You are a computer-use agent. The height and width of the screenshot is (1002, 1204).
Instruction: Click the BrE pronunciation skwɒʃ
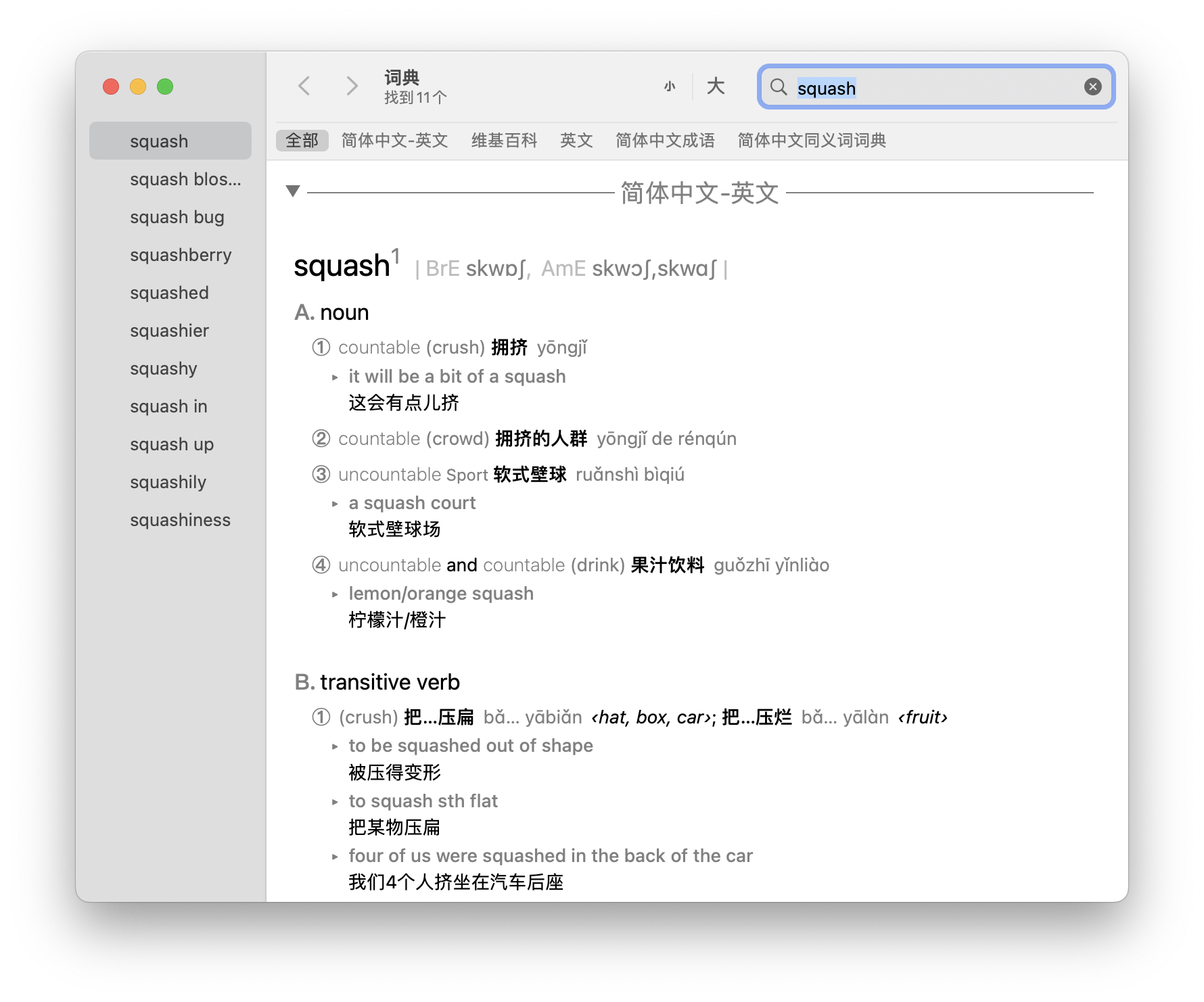pyautogui.click(x=494, y=269)
